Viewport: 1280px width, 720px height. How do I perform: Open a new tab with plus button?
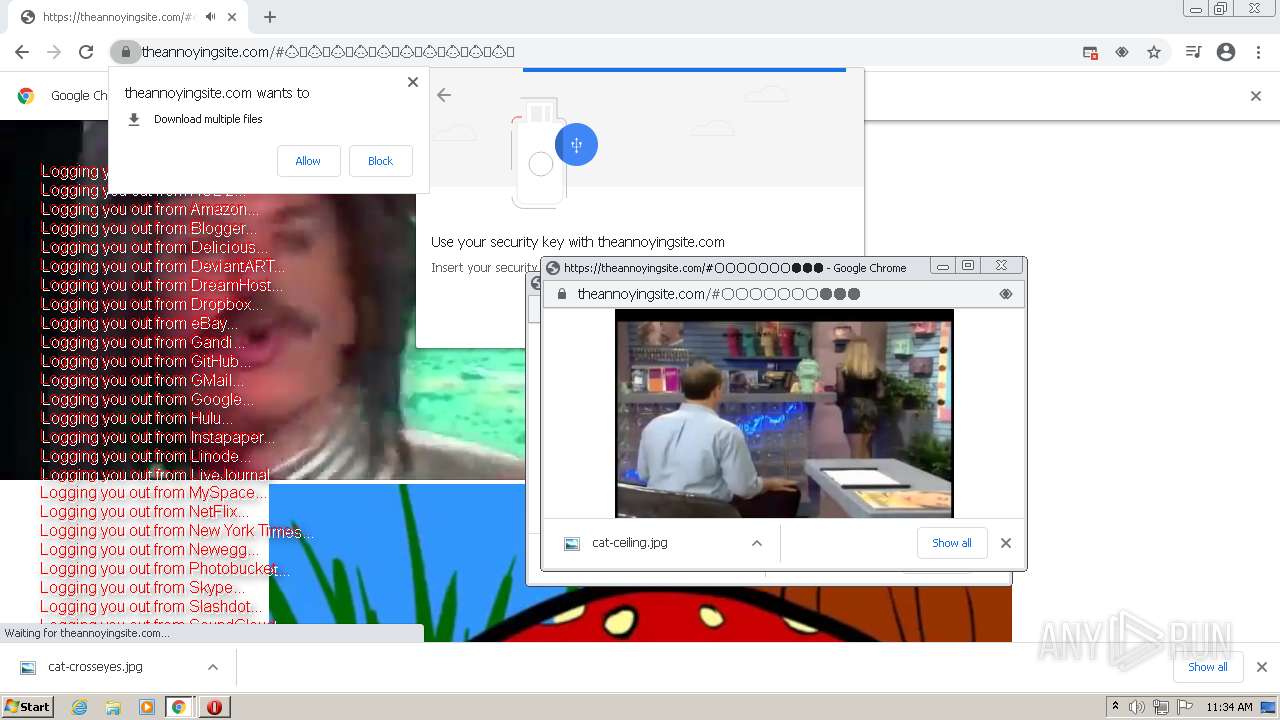coord(270,17)
